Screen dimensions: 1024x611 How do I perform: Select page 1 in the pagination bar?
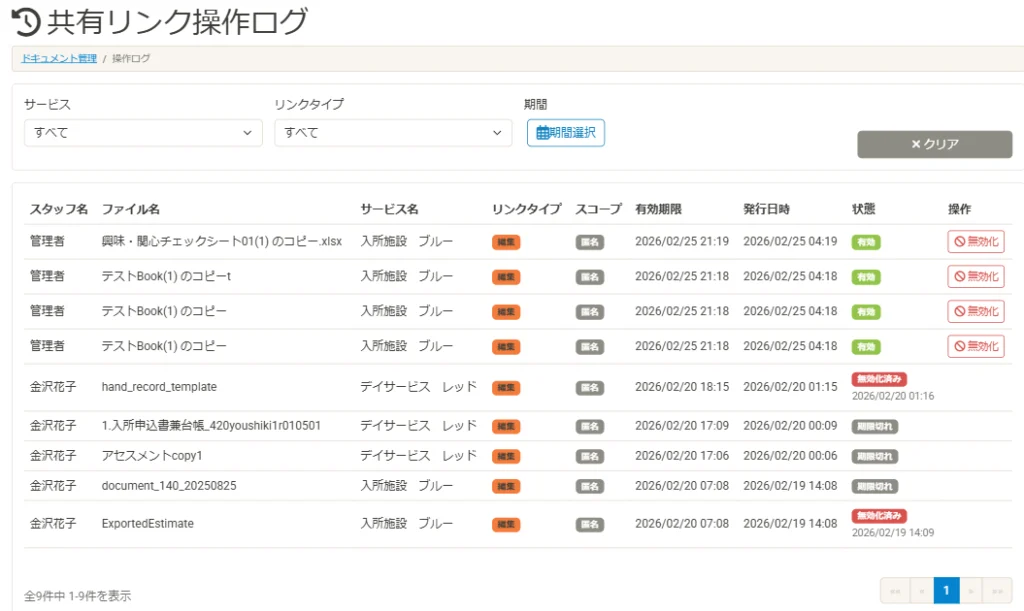pyautogui.click(x=945, y=590)
